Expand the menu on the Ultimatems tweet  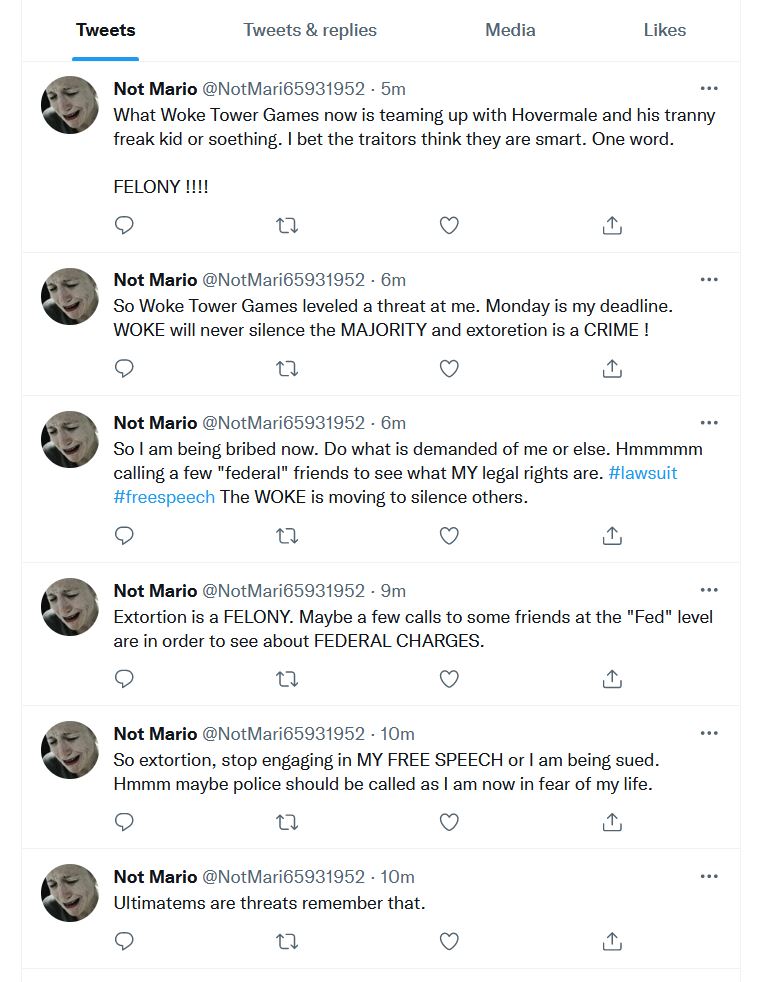click(709, 876)
